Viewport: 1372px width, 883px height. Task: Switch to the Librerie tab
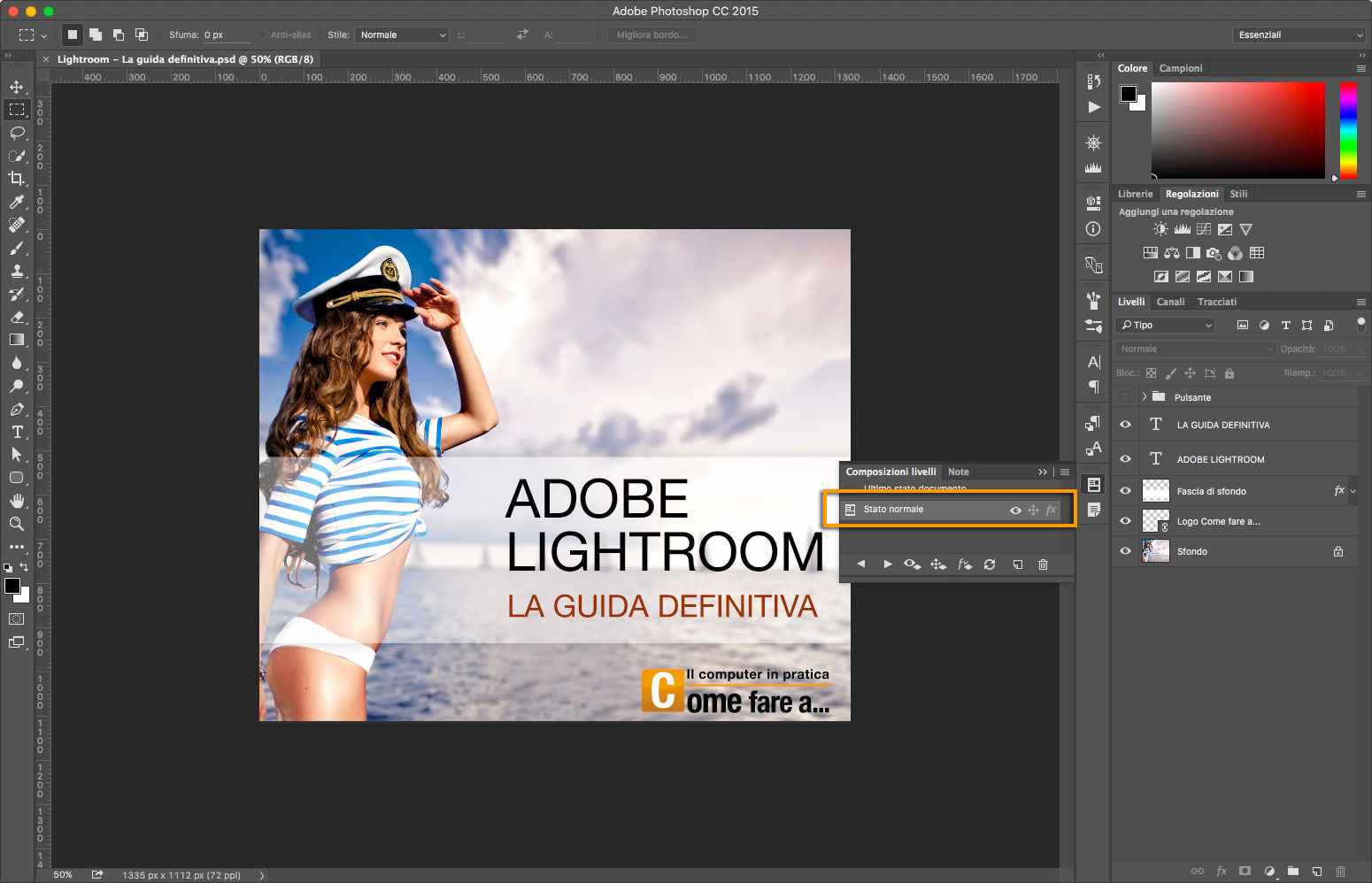[x=1135, y=194]
